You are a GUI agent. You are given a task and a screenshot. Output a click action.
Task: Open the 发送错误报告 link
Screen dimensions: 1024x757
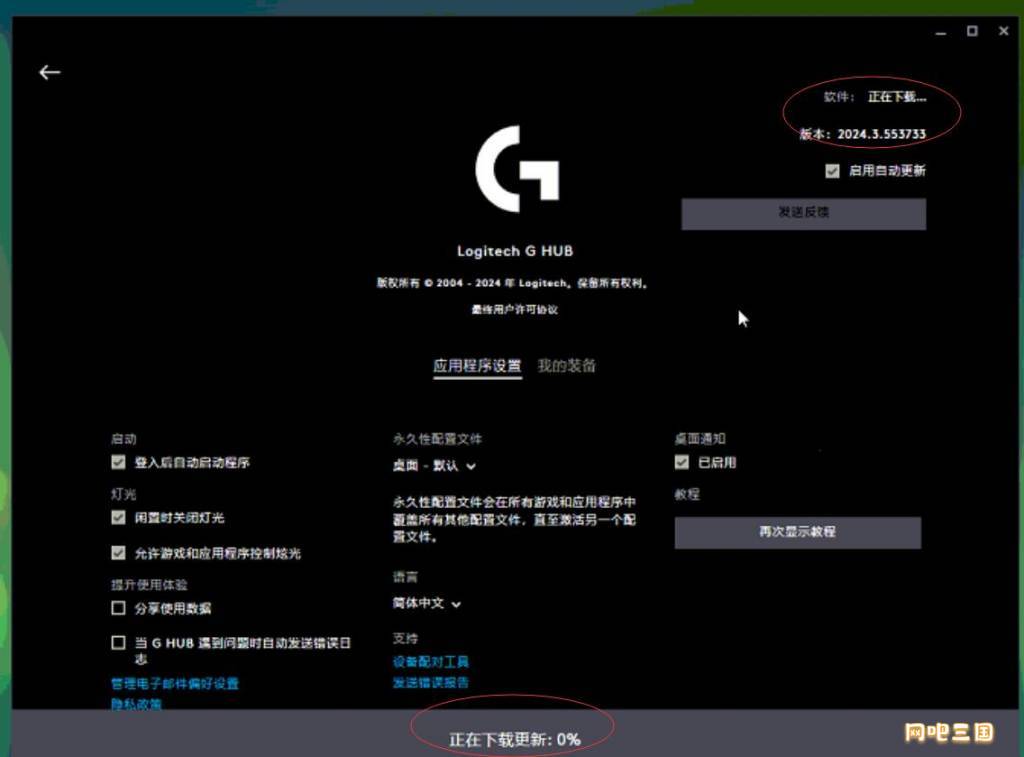coord(430,683)
